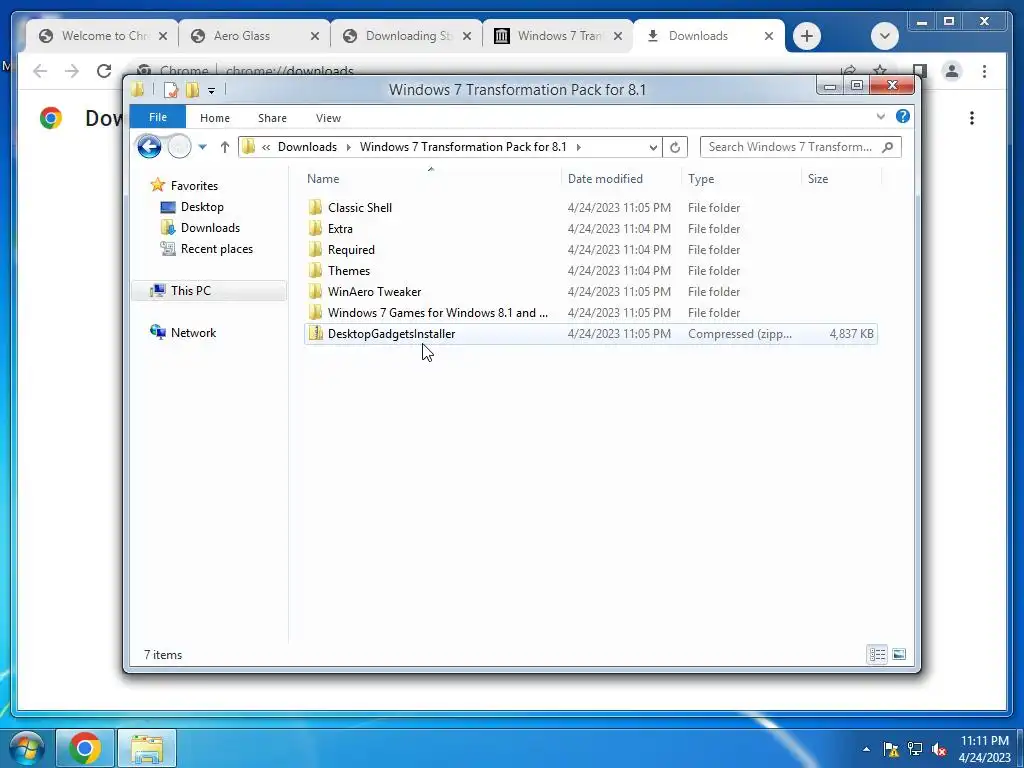Select Desktop in Favorites sidebar
Image resolution: width=1024 pixels, height=768 pixels.
(202, 206)
